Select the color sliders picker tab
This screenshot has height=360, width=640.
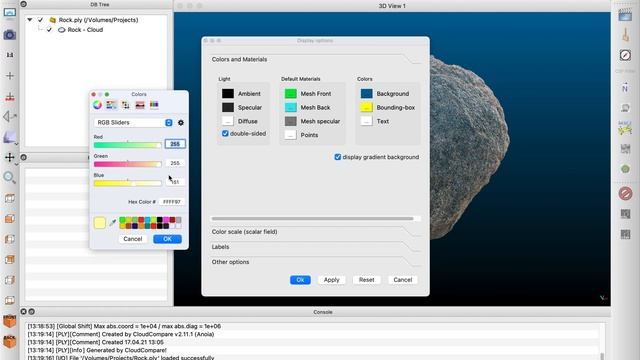coord(111,105)
